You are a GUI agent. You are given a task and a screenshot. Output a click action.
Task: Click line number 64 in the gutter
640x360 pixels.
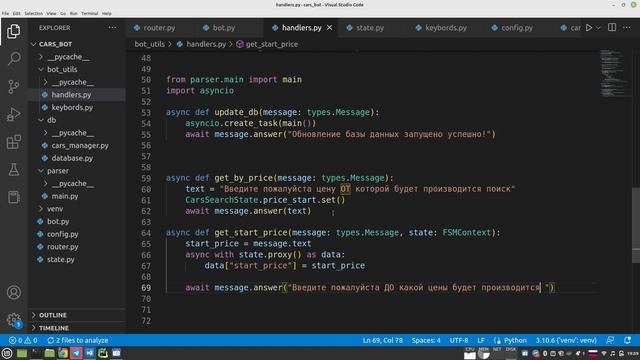(146, 233)
